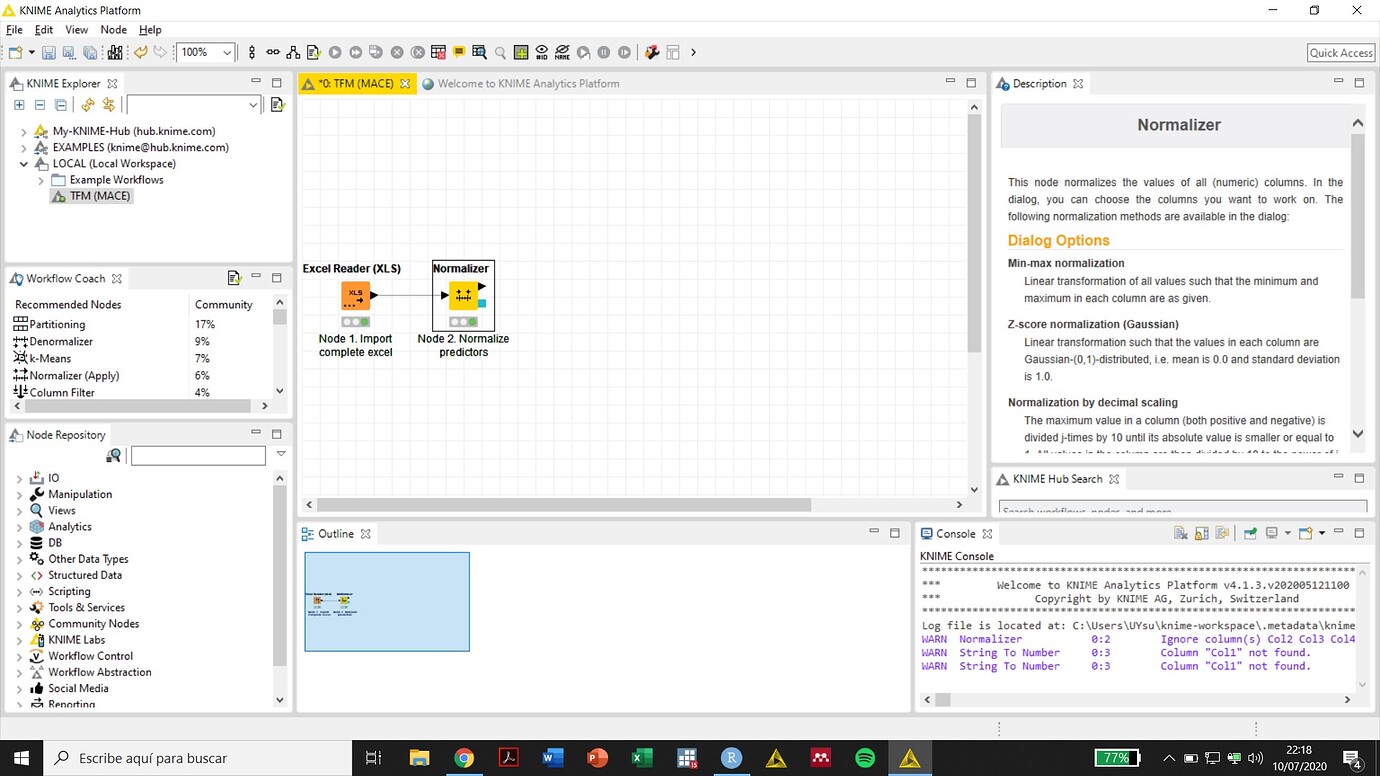Image resolution: width=1380 pixels, height=776 pixels.
Task: Execute all workflow nodes
Action: tap(357, 52)
